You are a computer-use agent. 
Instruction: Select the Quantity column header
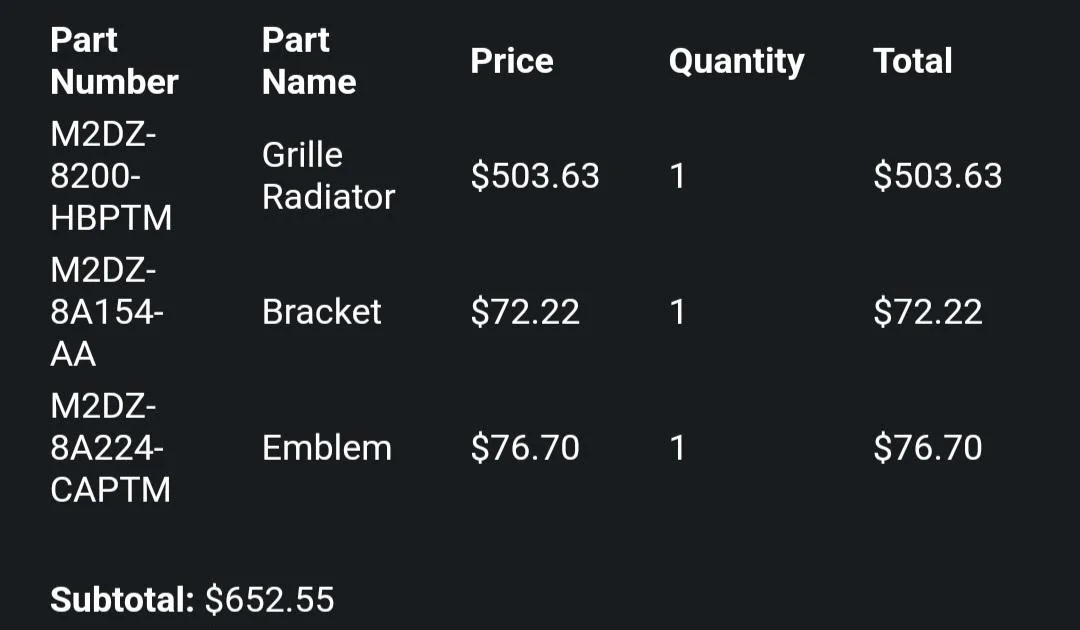click(736, 62)
